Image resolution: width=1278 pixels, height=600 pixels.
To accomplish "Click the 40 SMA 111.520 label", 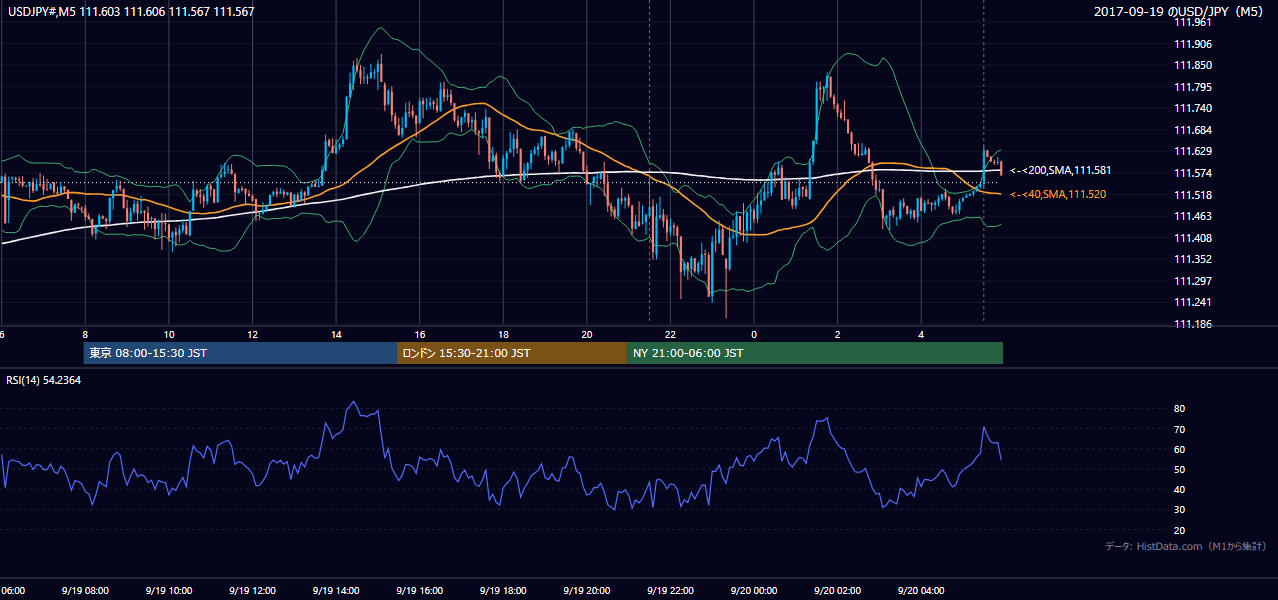I will point(1058,194).
